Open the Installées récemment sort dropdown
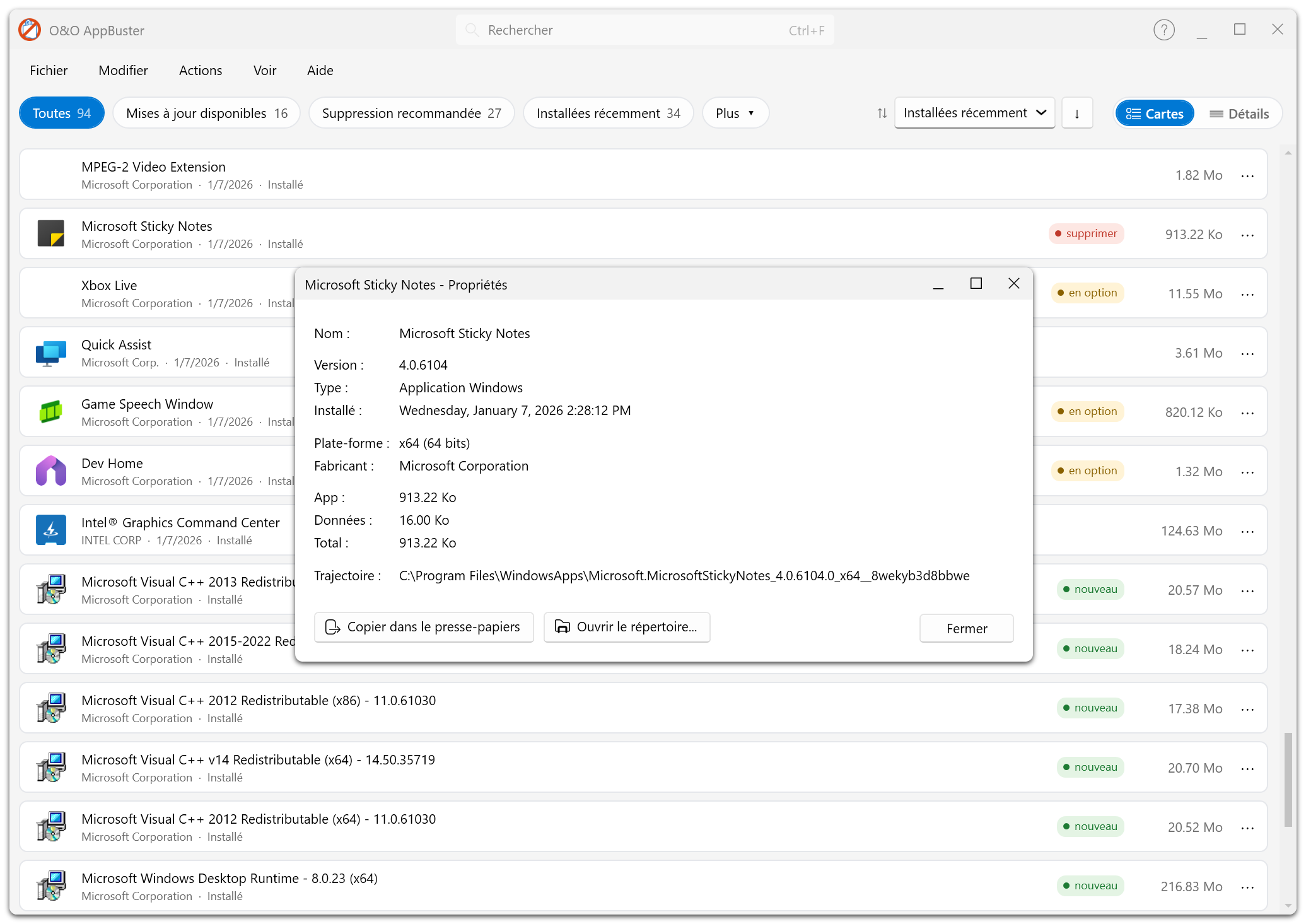1306x924 pixels. (974, 113)
